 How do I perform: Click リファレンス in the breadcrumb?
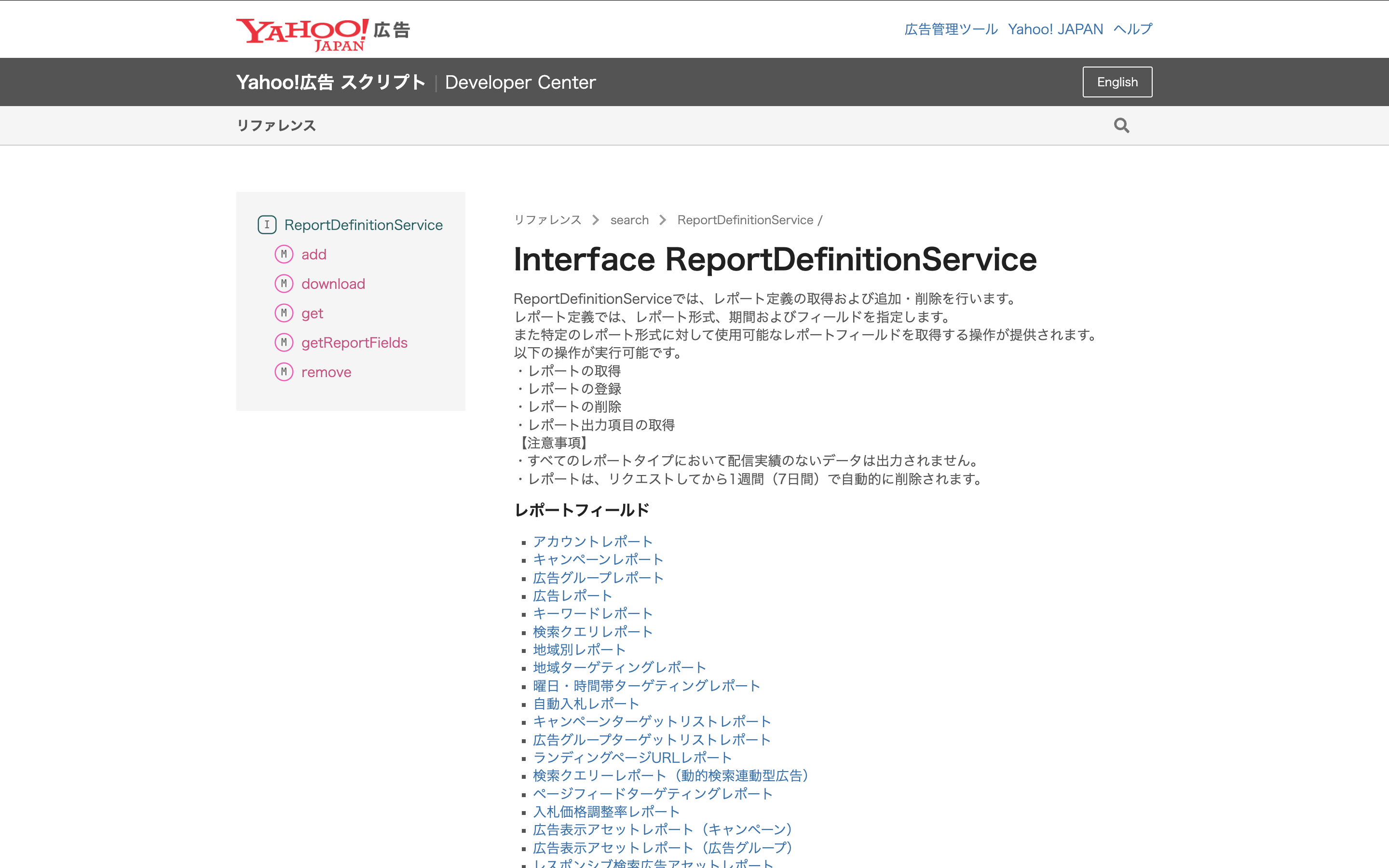click(x=547, y=220)
